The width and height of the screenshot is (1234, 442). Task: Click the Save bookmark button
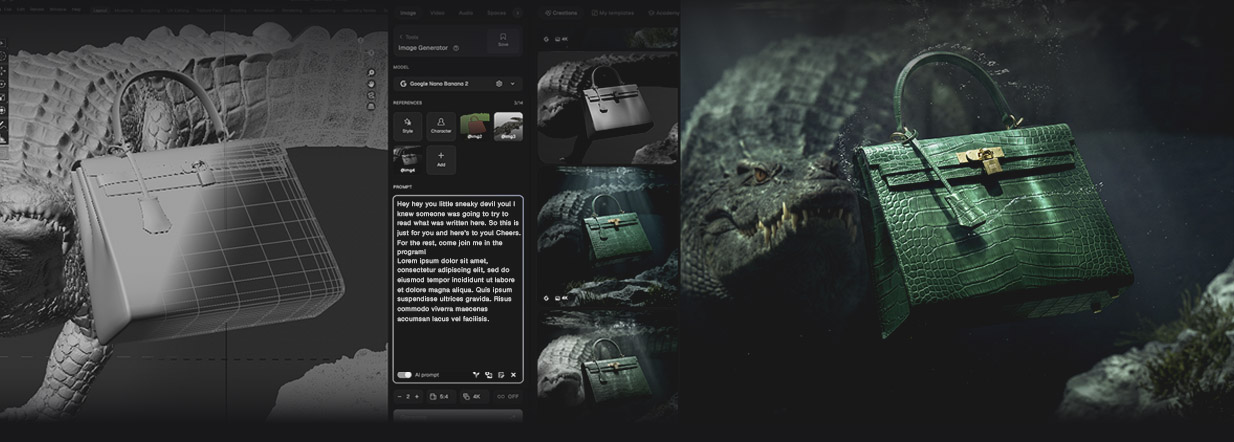(x=503, y=40)
